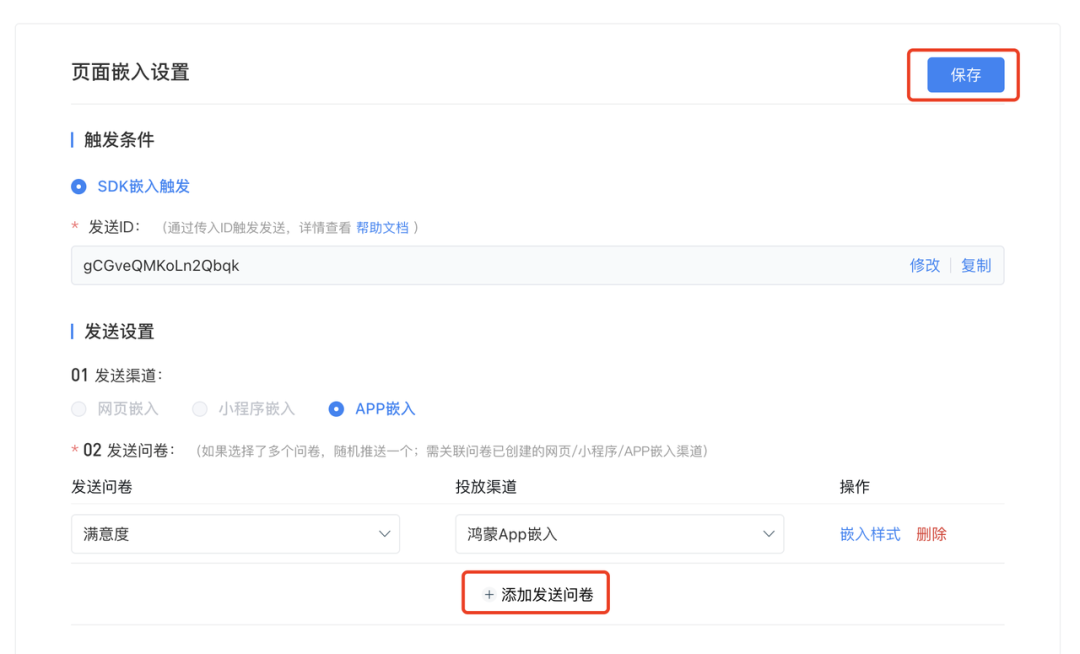Image resolution: width=1080 pixels, height=654 pixels.
Task: Click the 页面嵌入设置 page title
Action: click(x=130, y=72)
